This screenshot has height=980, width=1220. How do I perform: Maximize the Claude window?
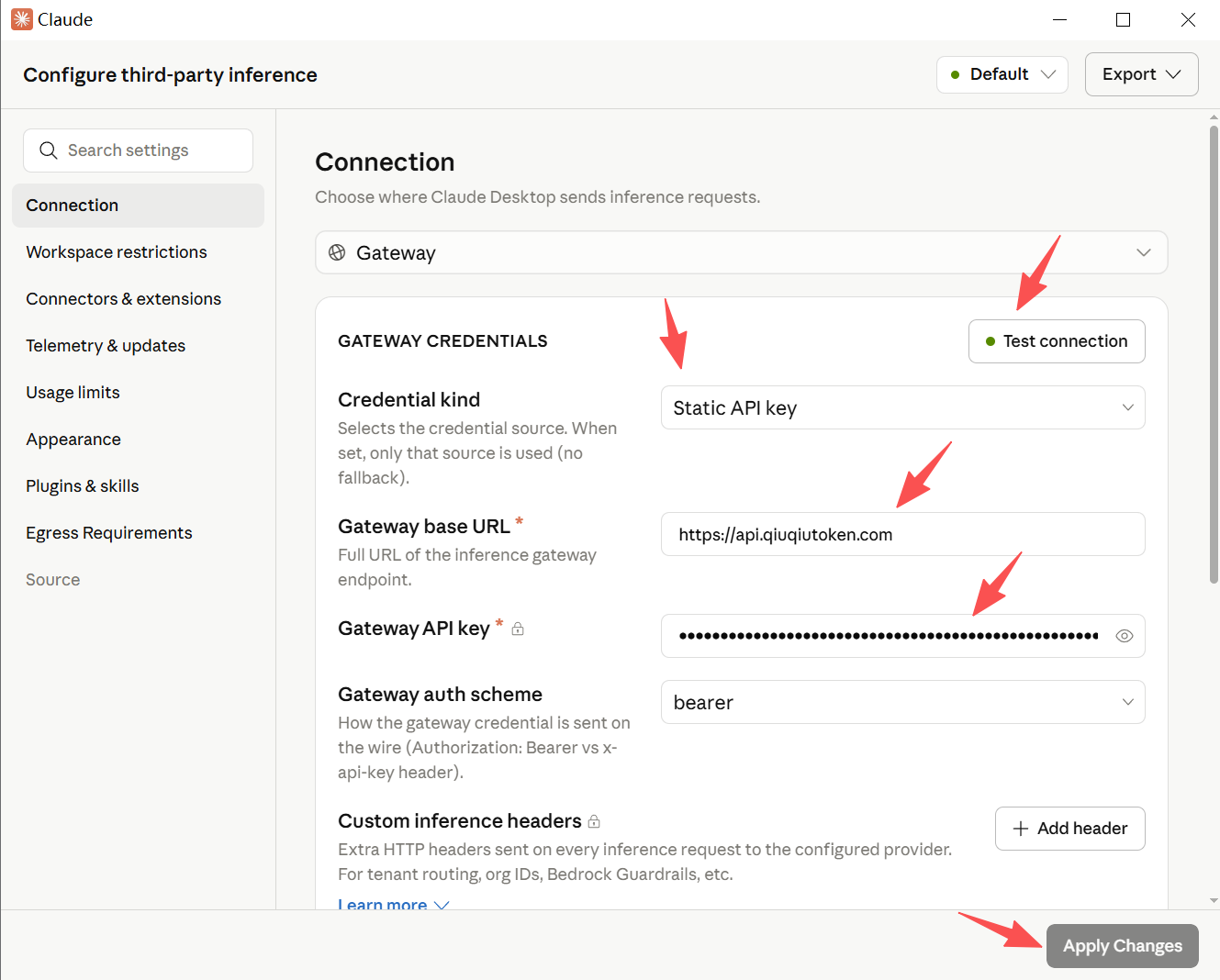(1123, 19)
